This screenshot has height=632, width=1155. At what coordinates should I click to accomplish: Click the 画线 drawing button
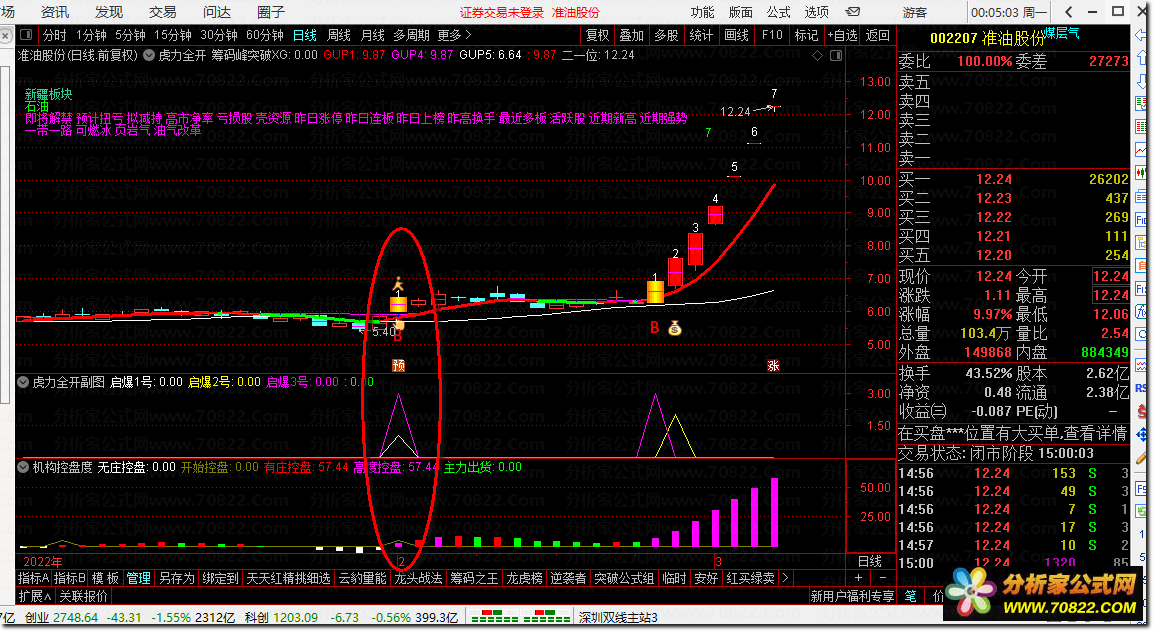[736, 35]
